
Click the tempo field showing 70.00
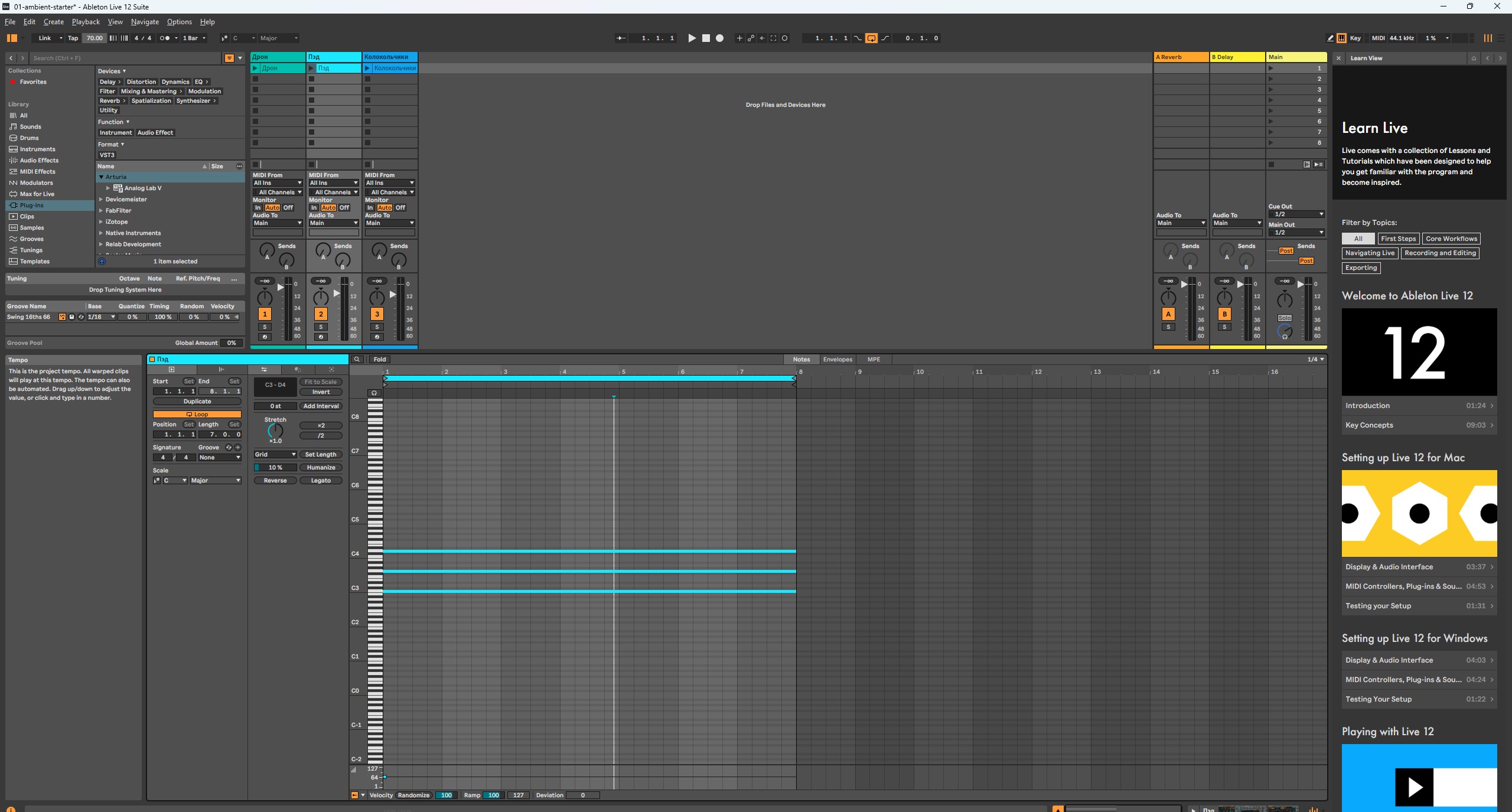[x=94, y=38]
